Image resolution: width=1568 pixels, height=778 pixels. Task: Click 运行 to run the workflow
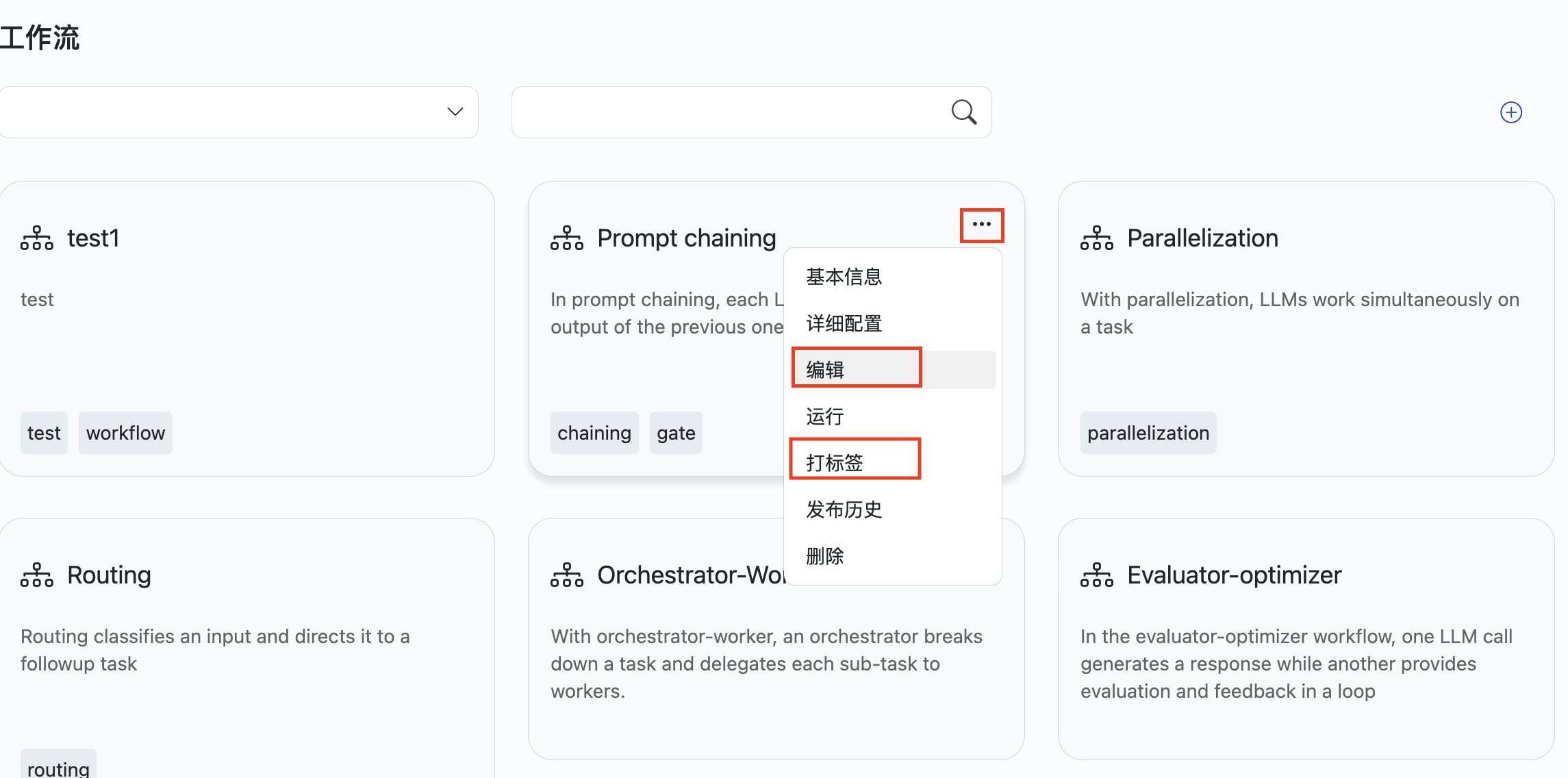coord(825,416)
